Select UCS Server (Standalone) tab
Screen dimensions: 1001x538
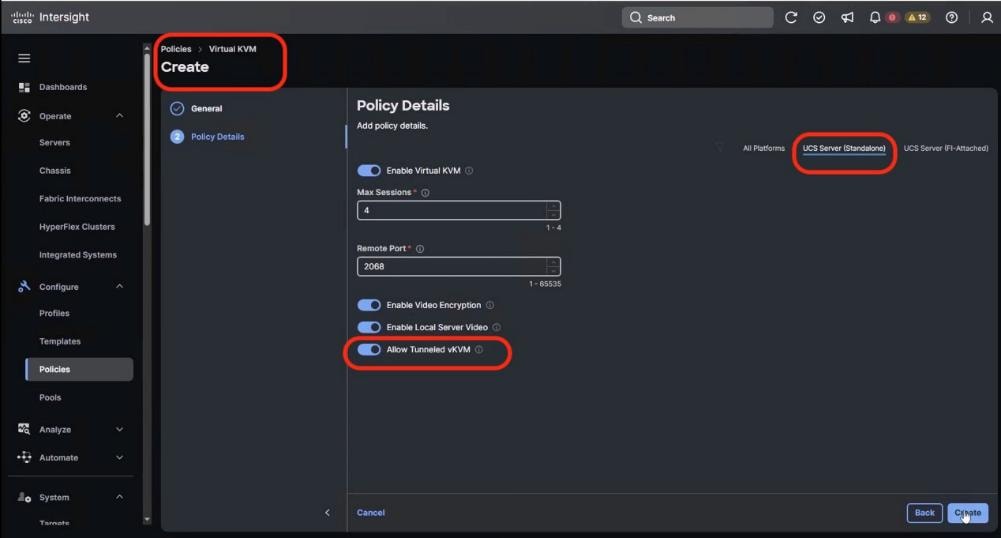[844, 148]
